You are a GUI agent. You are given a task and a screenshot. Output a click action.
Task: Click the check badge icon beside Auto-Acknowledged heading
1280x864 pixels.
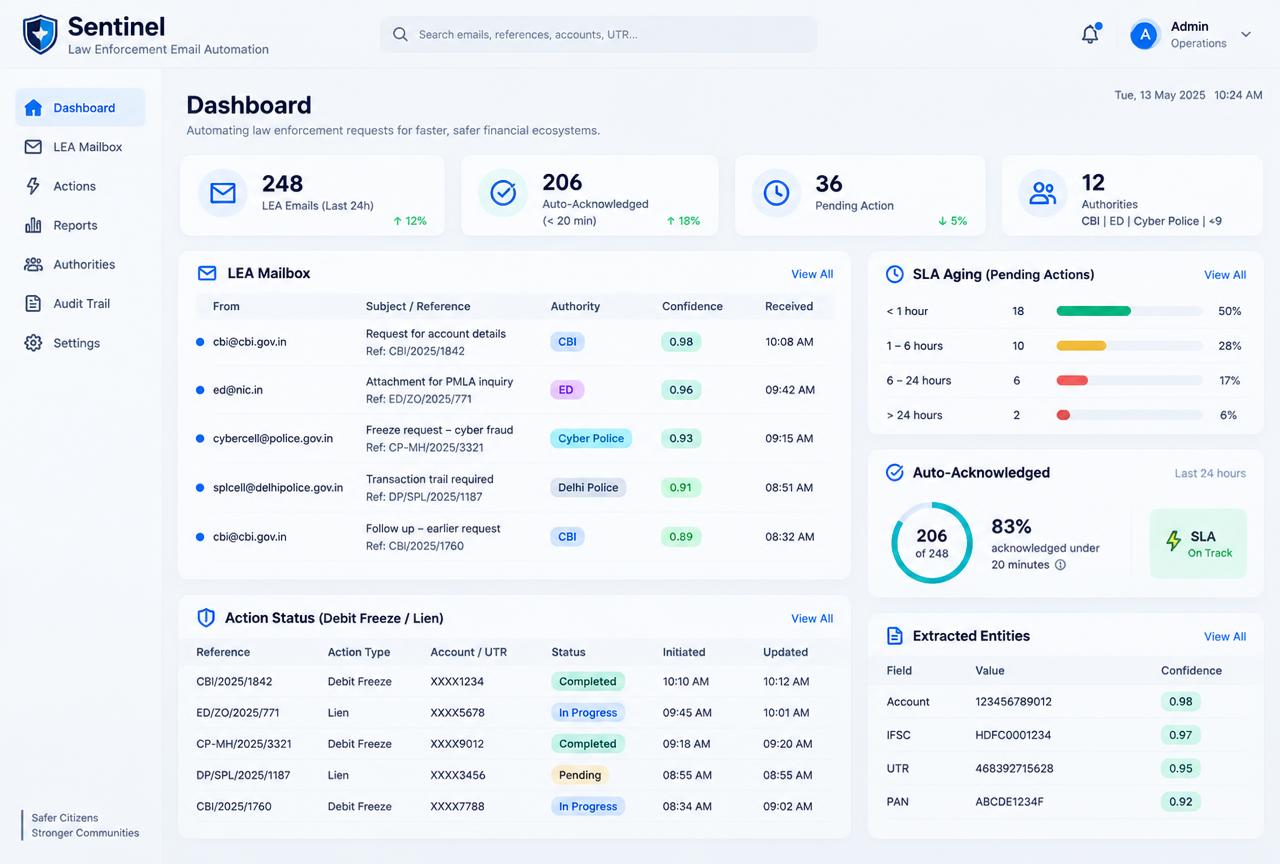pos(895,472)
